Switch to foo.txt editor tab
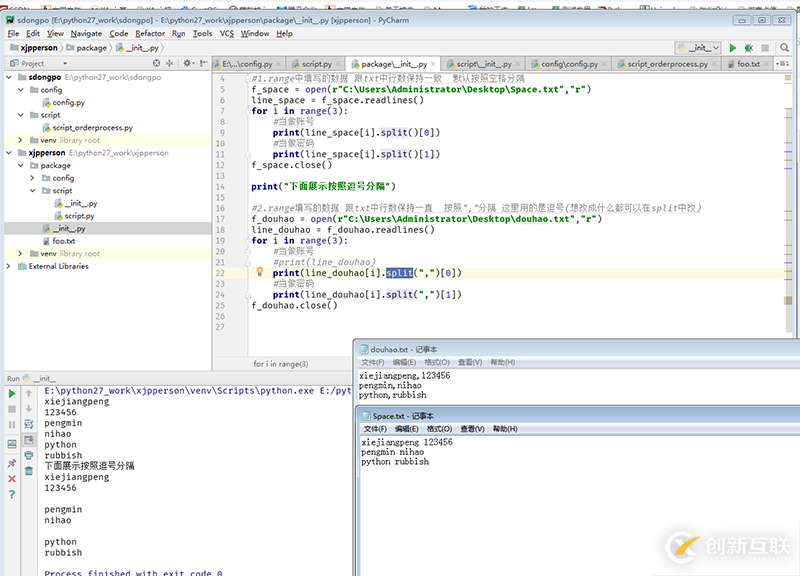The image size is (800, 576). 748,64
